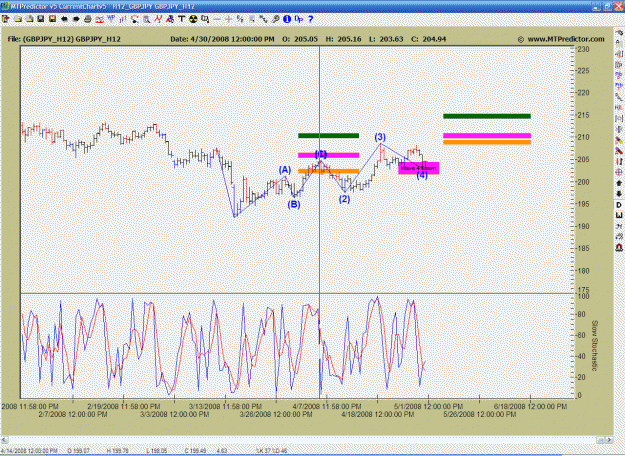Screen dimensions: 625x456
Task: Select the D timeframe icon in sidebar
Action: coord(619,205)
